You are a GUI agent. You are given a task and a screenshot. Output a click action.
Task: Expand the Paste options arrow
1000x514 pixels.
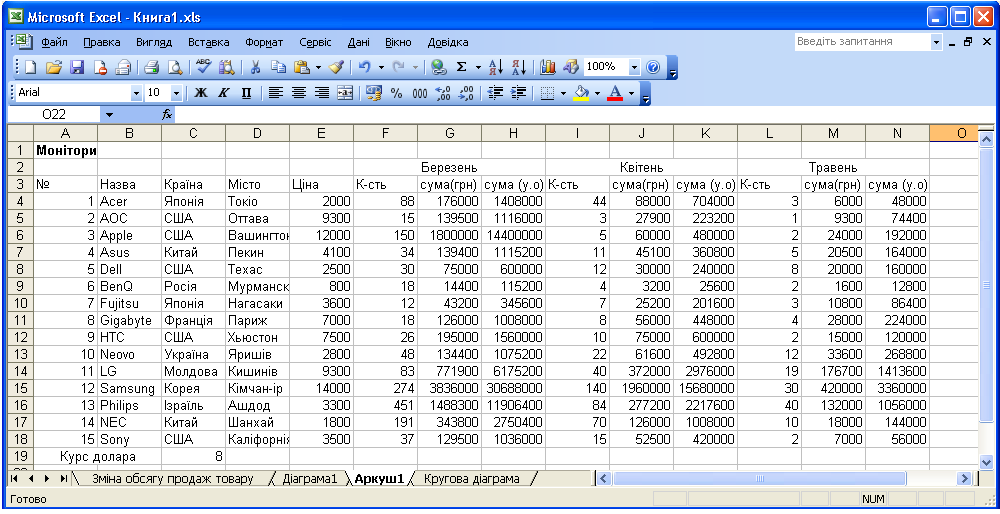coord(318,67)
